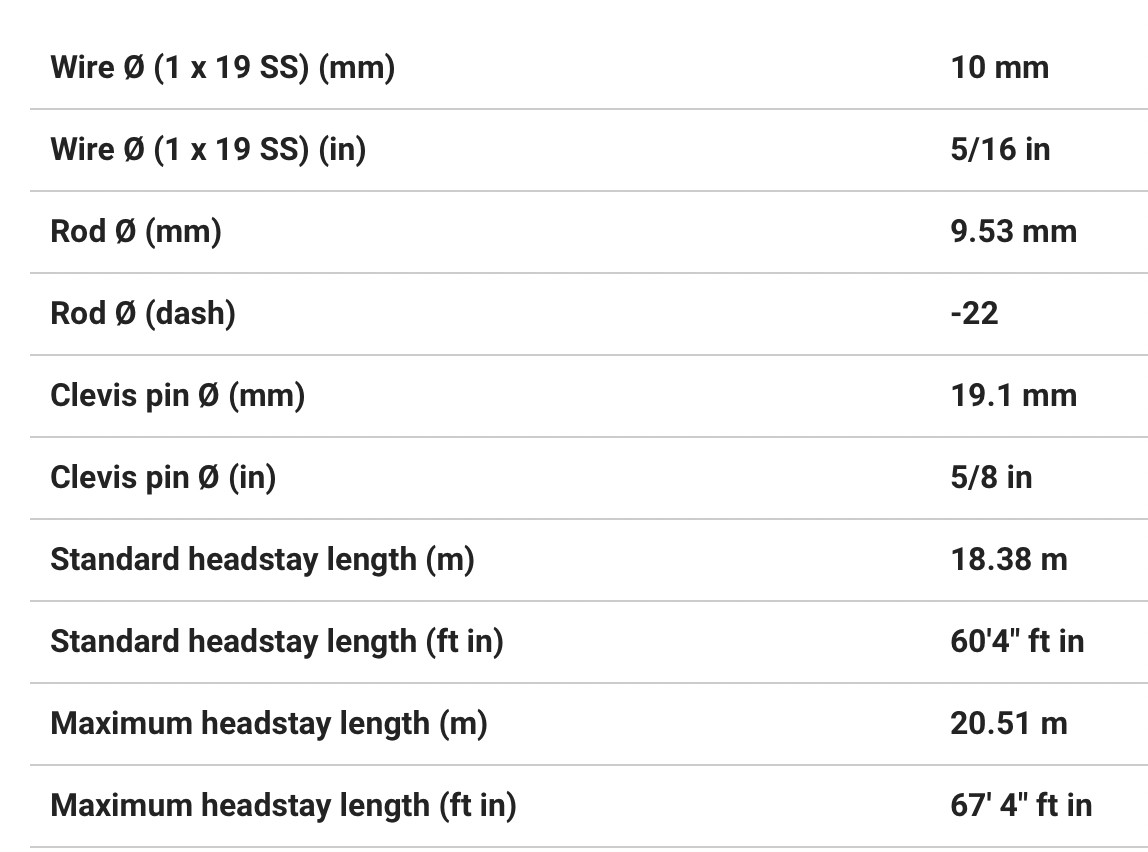Screen dimensions: 1148x852
Task: Click the '5/16 in' wire value
Action: pos(1000,150)
